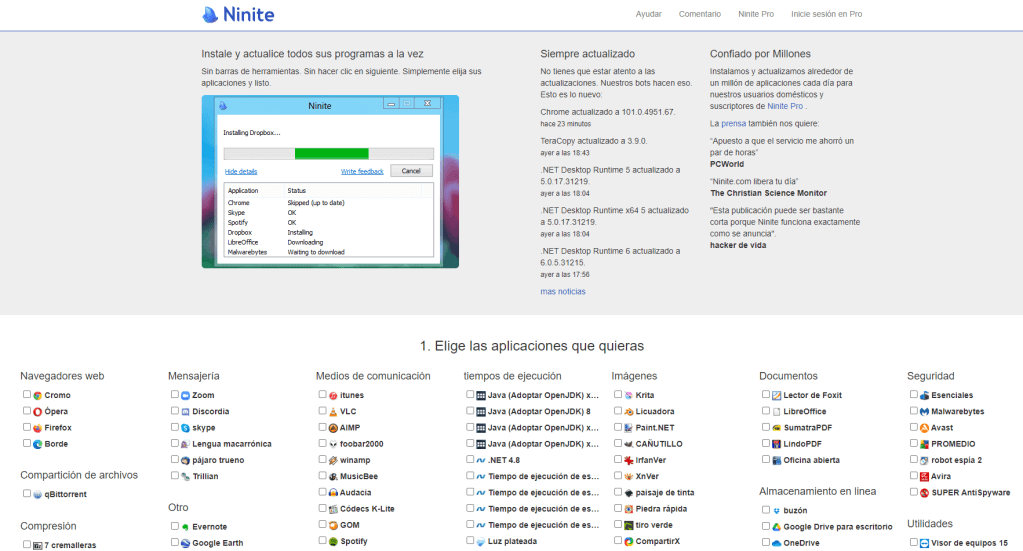The width and height of the screenshot is (1023, 551).
Task: Click the Zoom app icon
Action: click(185, 395)
